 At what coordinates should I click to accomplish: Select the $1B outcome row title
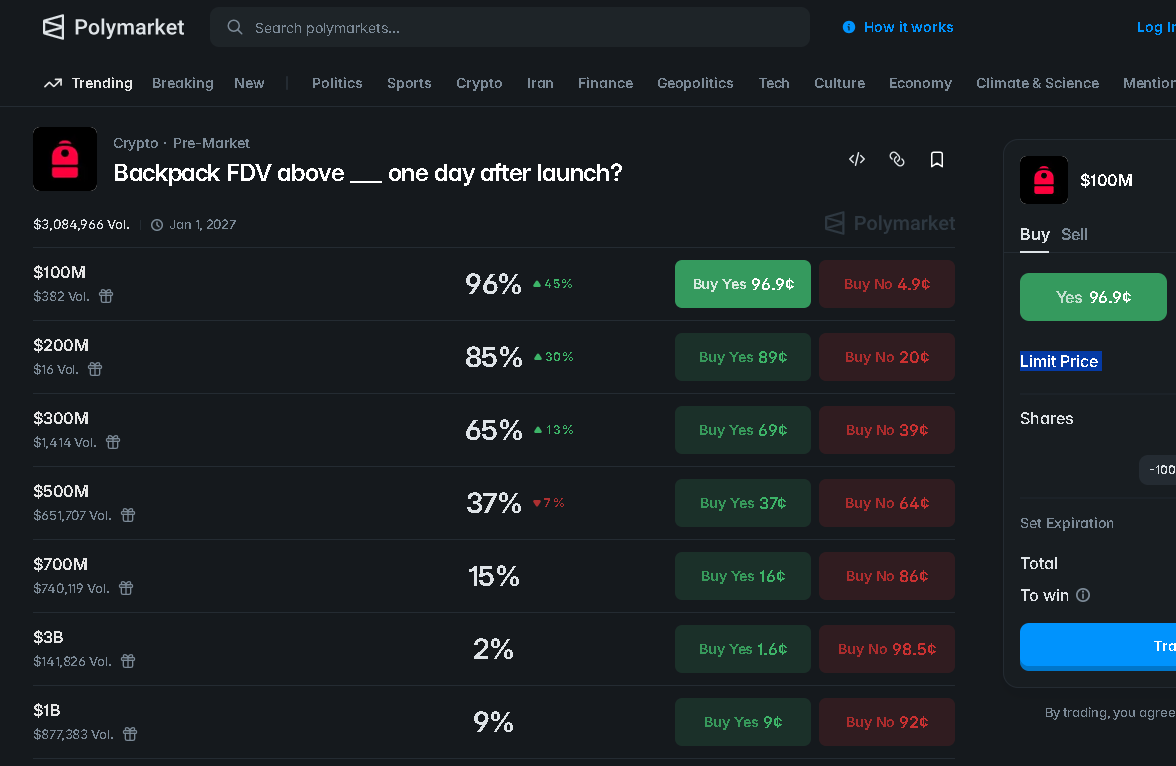[46, 710]
